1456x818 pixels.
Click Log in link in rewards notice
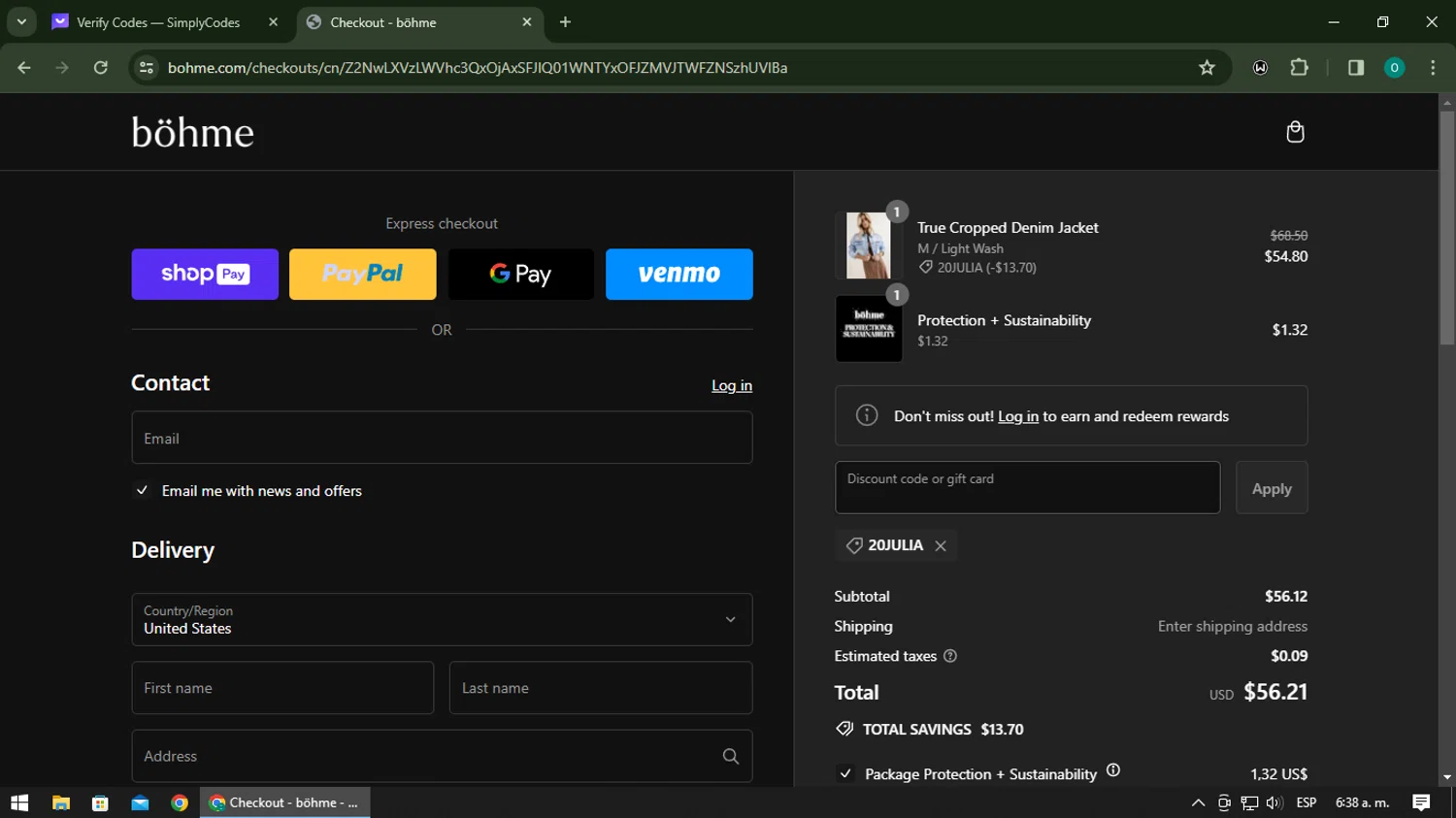click(x=1018, y=416)
